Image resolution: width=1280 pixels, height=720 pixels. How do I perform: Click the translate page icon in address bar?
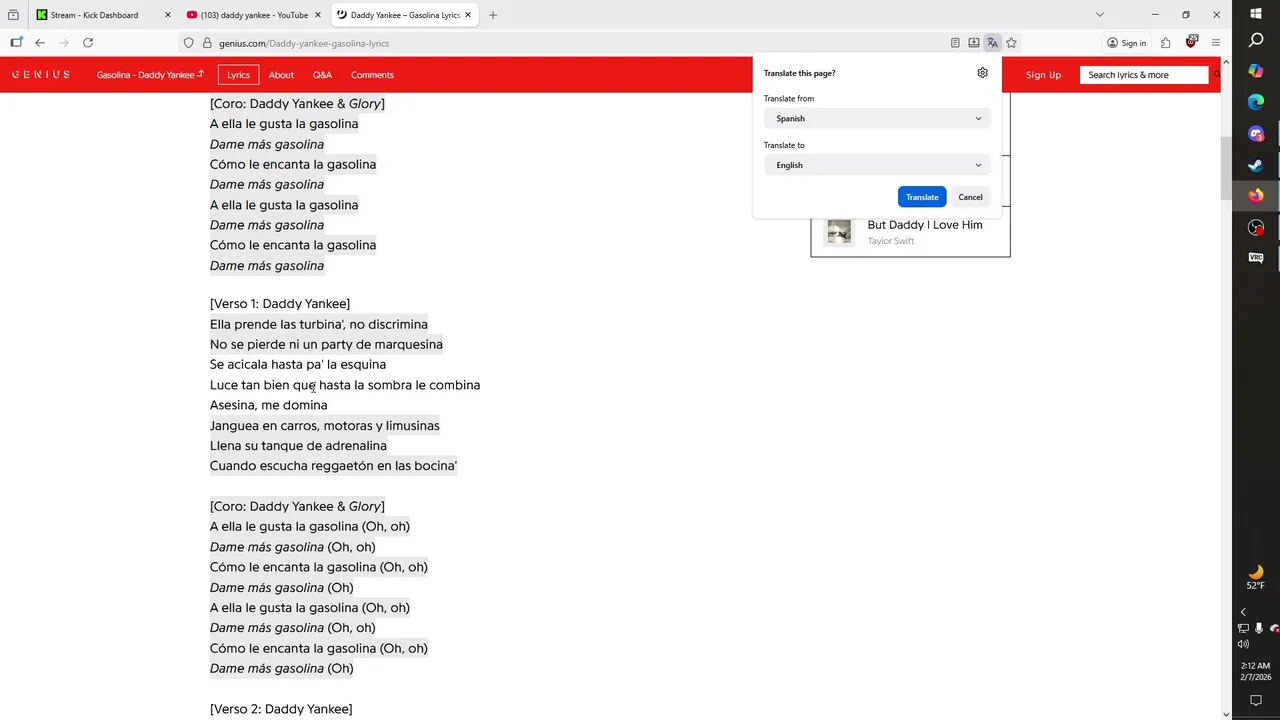tap(992, 43)
